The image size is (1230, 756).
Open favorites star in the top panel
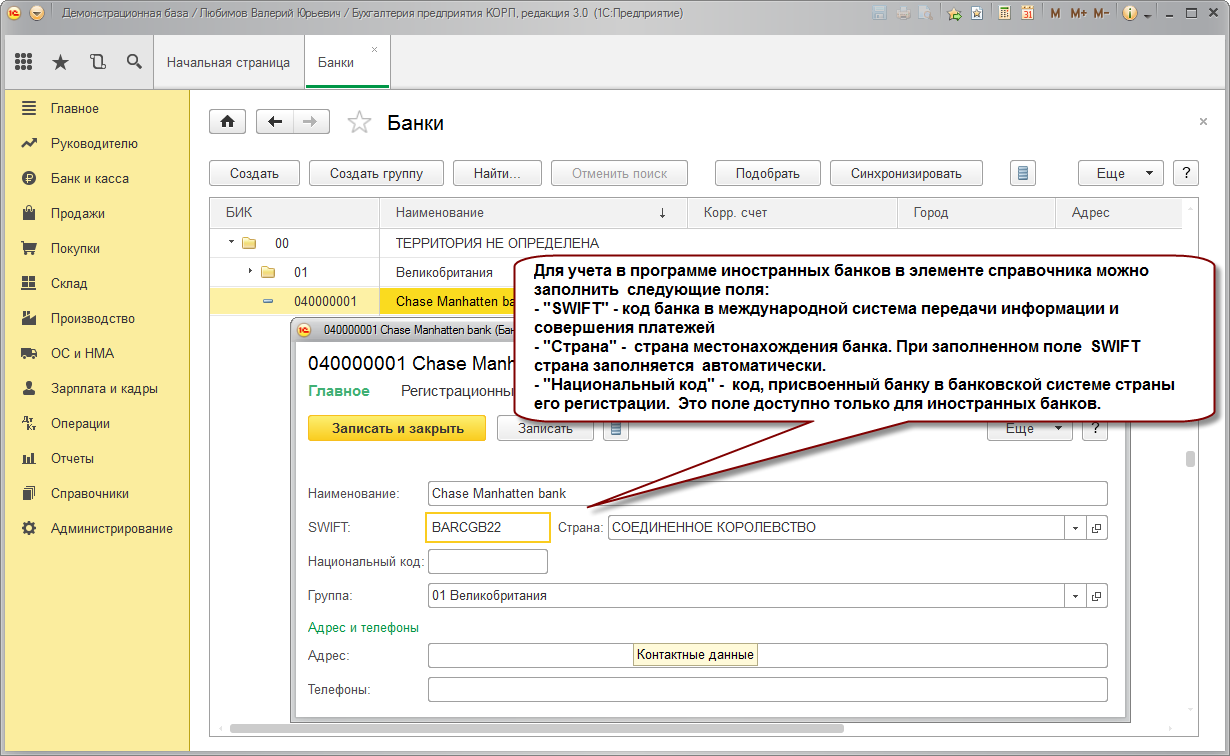tap(60, 62)
